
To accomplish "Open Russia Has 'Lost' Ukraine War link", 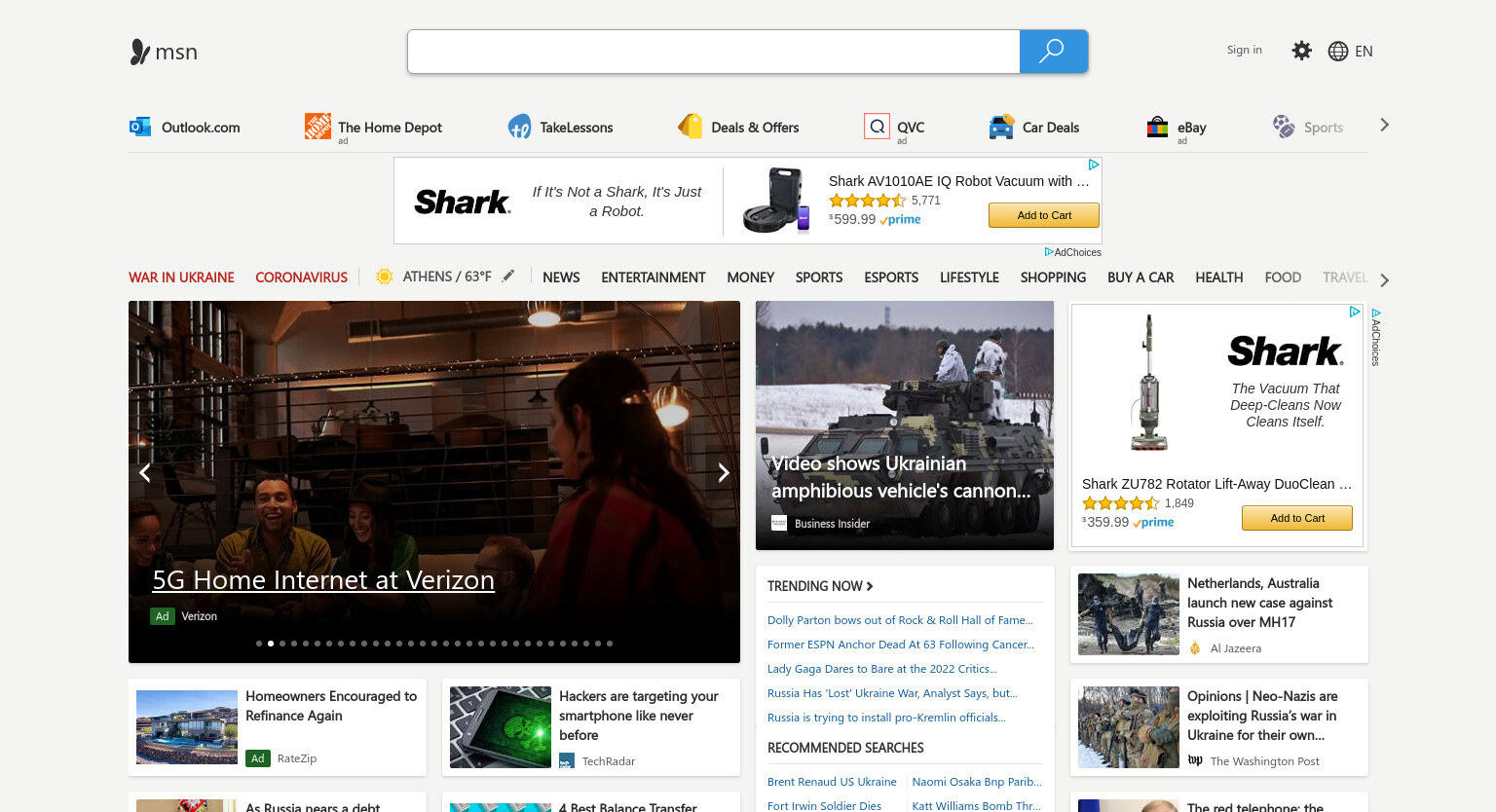I will pos(892,693).
